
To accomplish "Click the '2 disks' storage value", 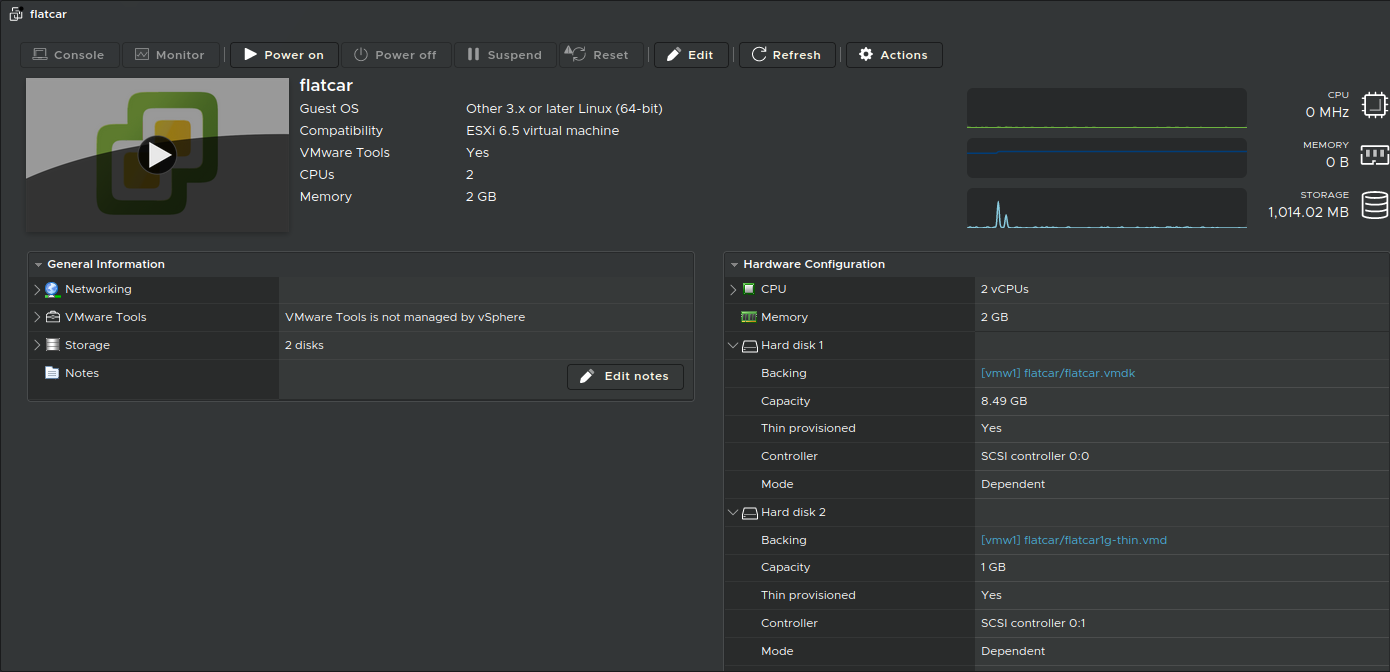I will click(x=304, y=345).
